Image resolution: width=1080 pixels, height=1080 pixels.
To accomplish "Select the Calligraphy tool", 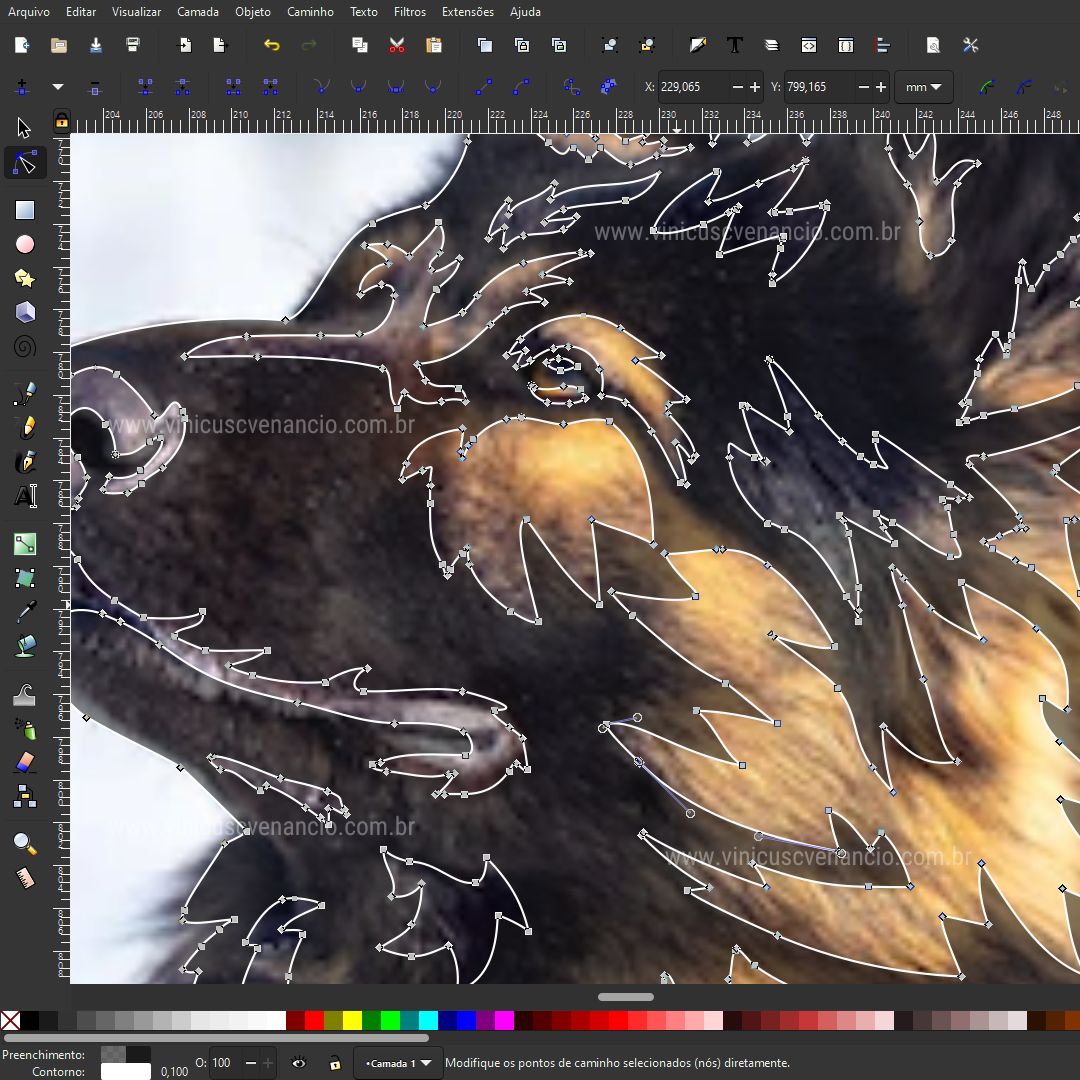I will (25, 461).
